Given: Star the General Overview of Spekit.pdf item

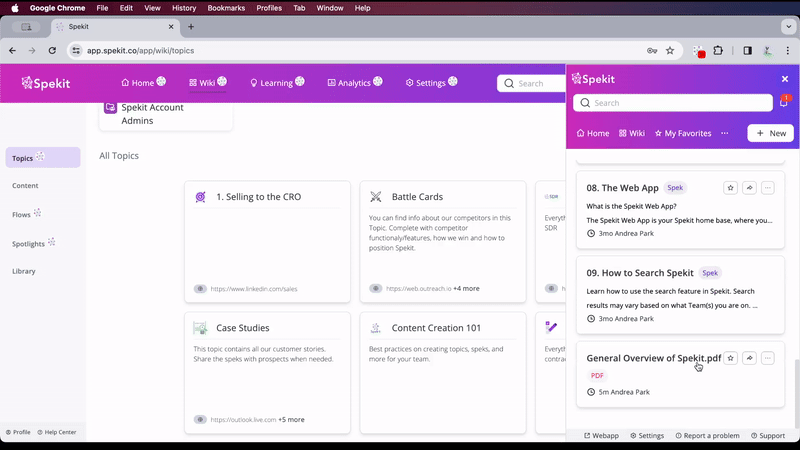Looking at the screenshot, I should [730, 358].
